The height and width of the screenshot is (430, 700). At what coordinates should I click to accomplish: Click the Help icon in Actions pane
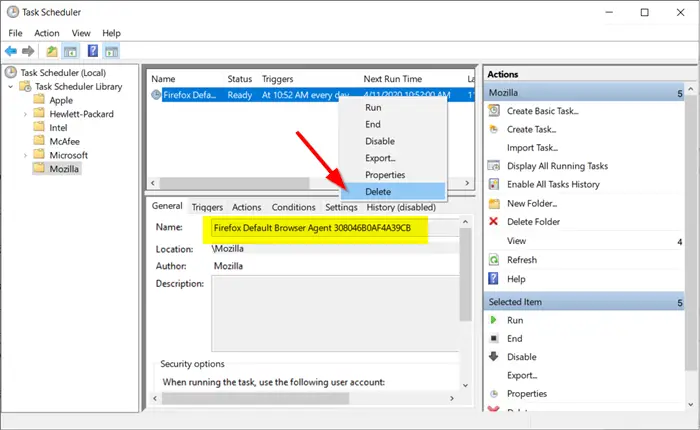click(x=493, y=279)
